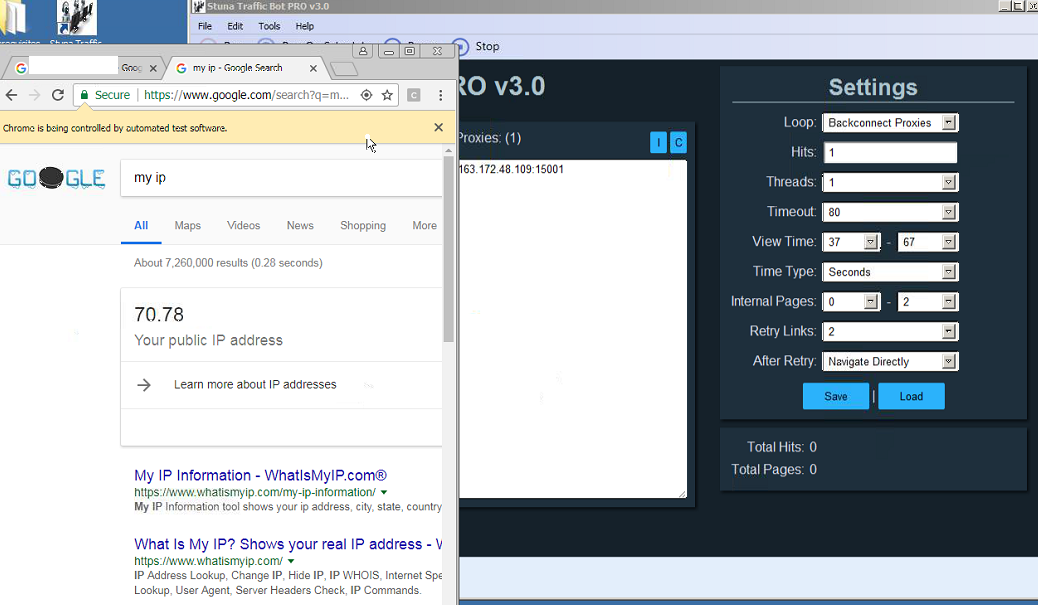Screen dimensions: 1038x605
Task: Reload the Google search page
Action: pyautogui.click(x=58, y=95)
